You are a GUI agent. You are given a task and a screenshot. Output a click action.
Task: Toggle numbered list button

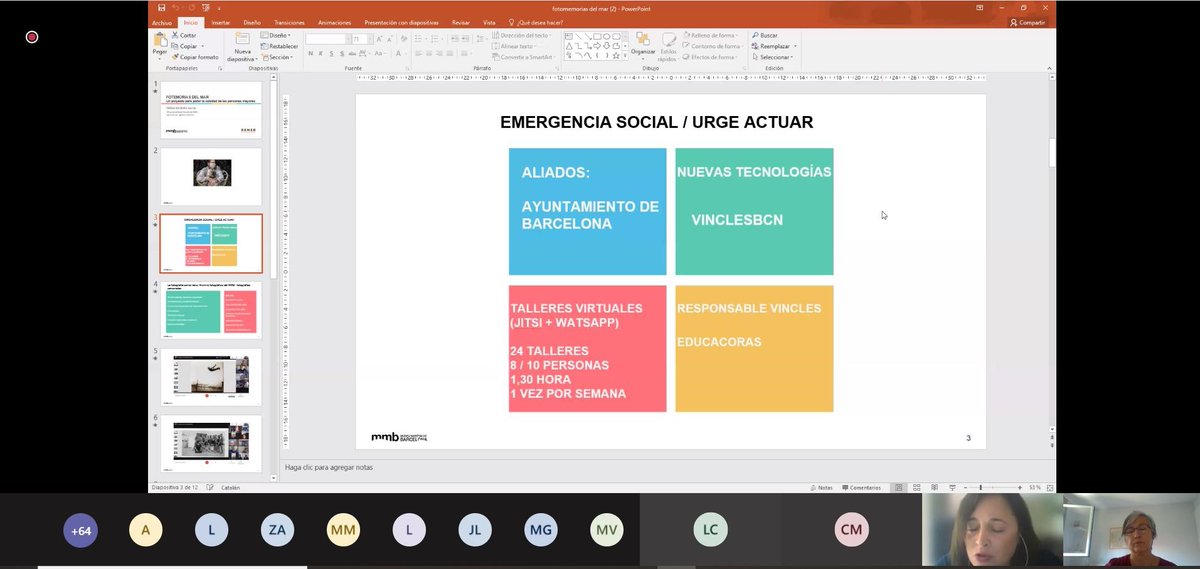click(434, 39)
